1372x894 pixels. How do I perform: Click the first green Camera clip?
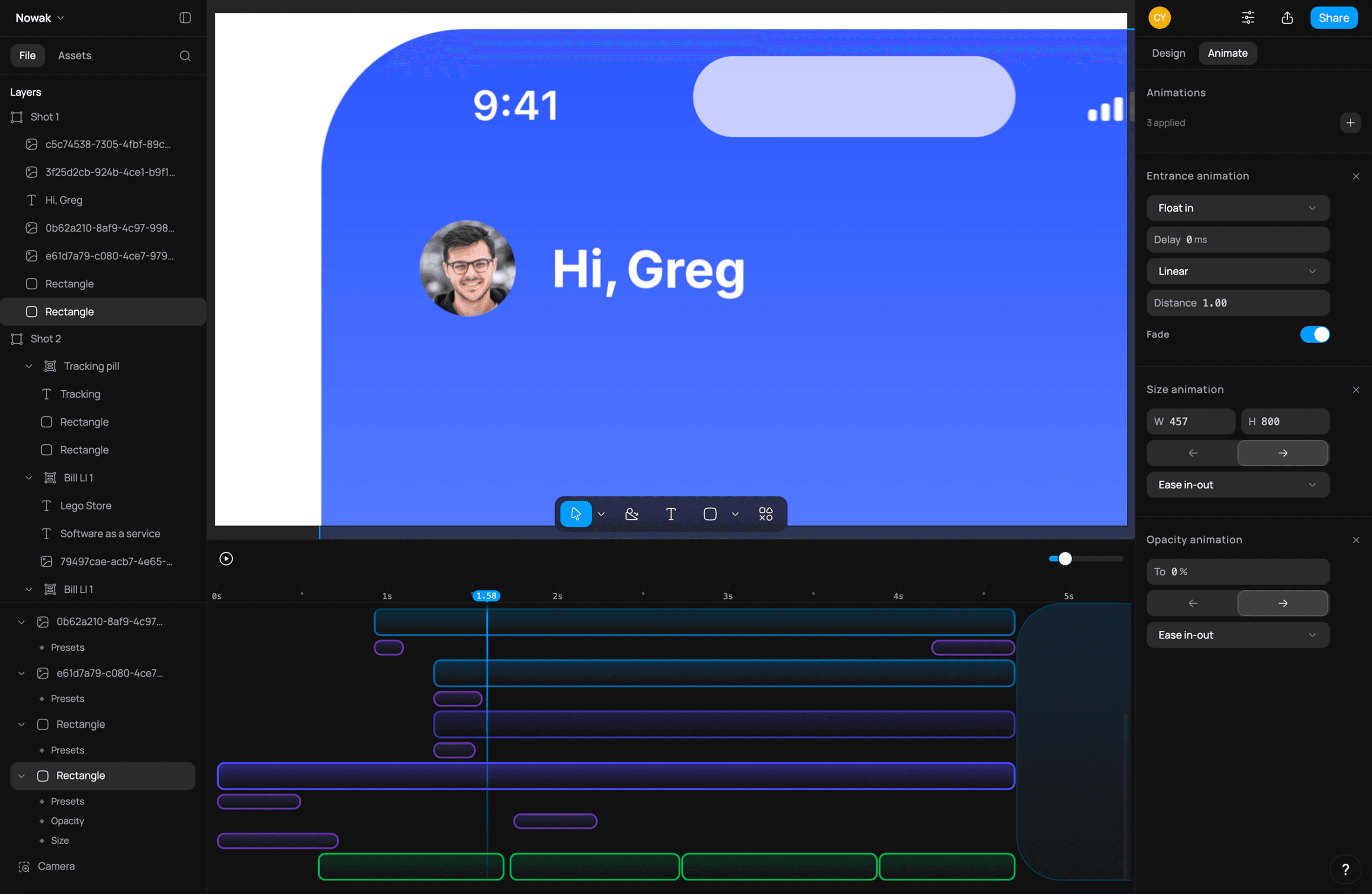[x=410, y=867]
